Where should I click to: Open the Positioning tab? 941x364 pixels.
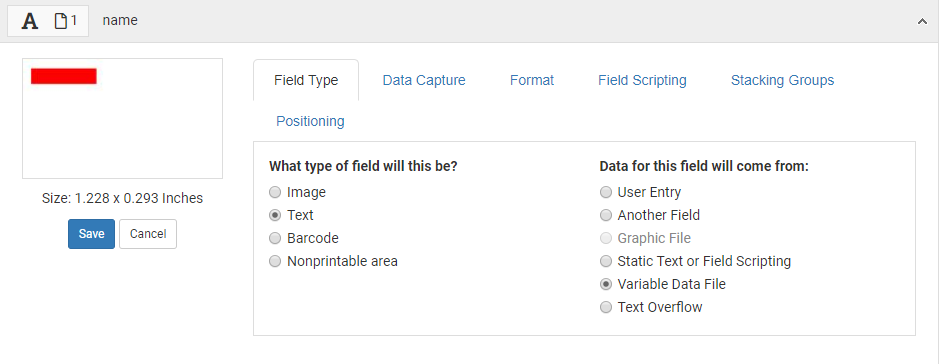(x=310, y=121)
